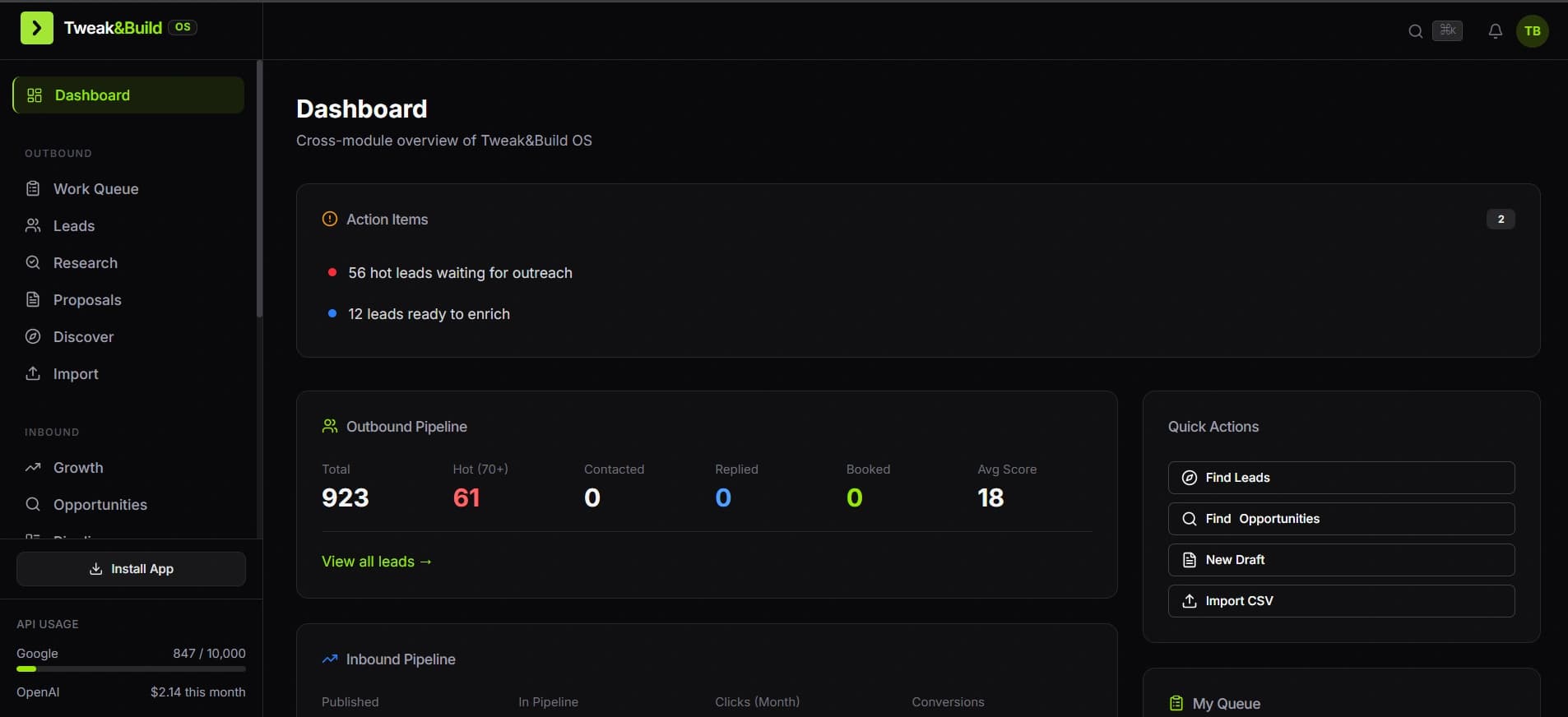Click the "Conversions" column label
The image size is (1568, 717).
coord(948,702)
